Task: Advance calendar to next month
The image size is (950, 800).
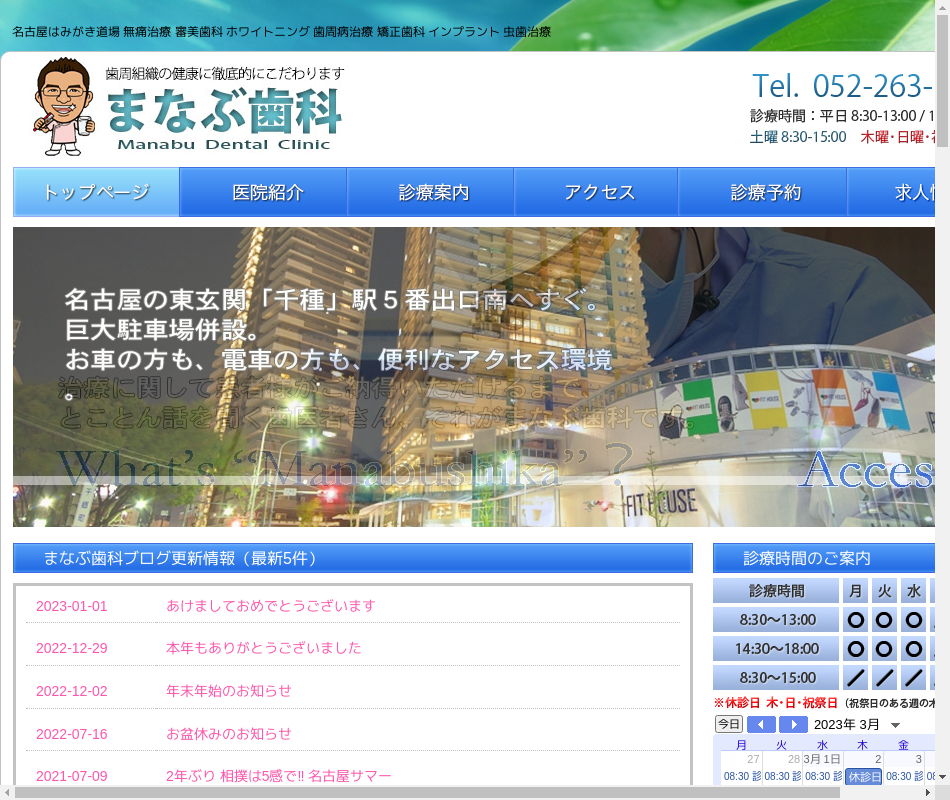Action: pos(793,724)
